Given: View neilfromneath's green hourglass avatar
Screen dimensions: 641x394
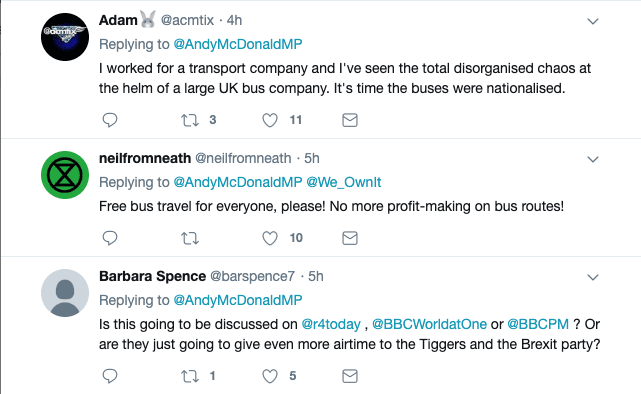Looking at the screenshot, I should [65, 175].
